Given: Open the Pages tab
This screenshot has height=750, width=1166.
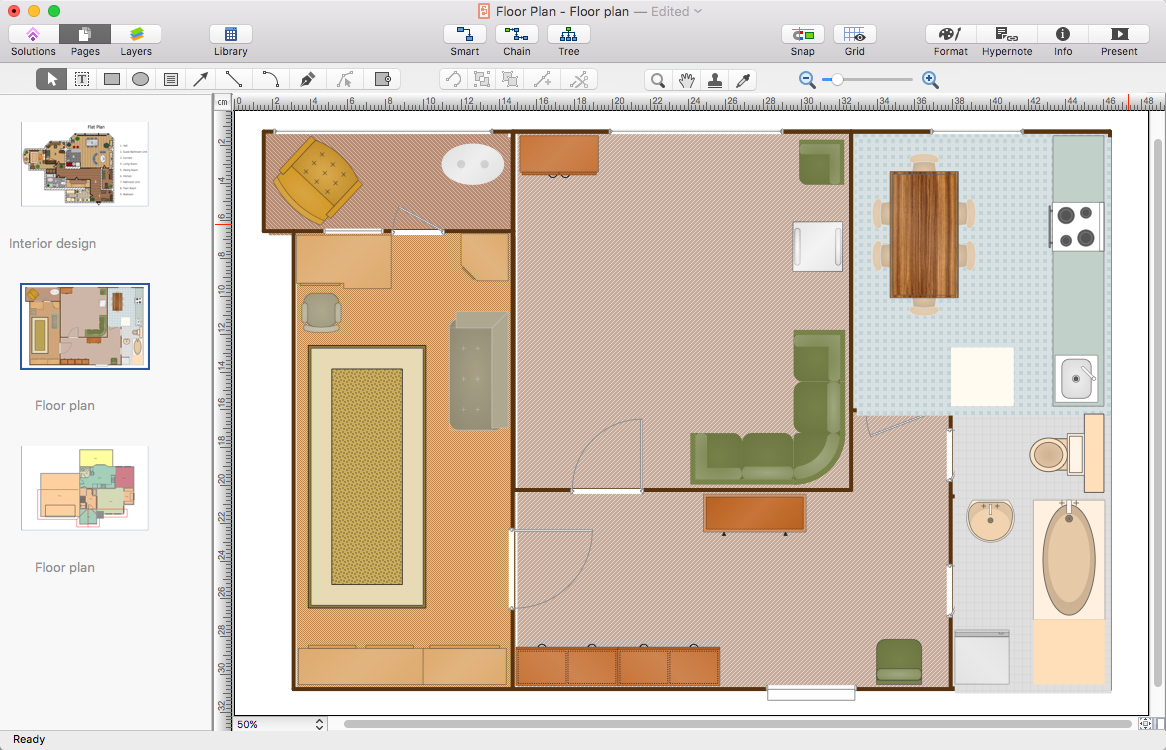Looking at the screenshot, I should coord(85,35).
